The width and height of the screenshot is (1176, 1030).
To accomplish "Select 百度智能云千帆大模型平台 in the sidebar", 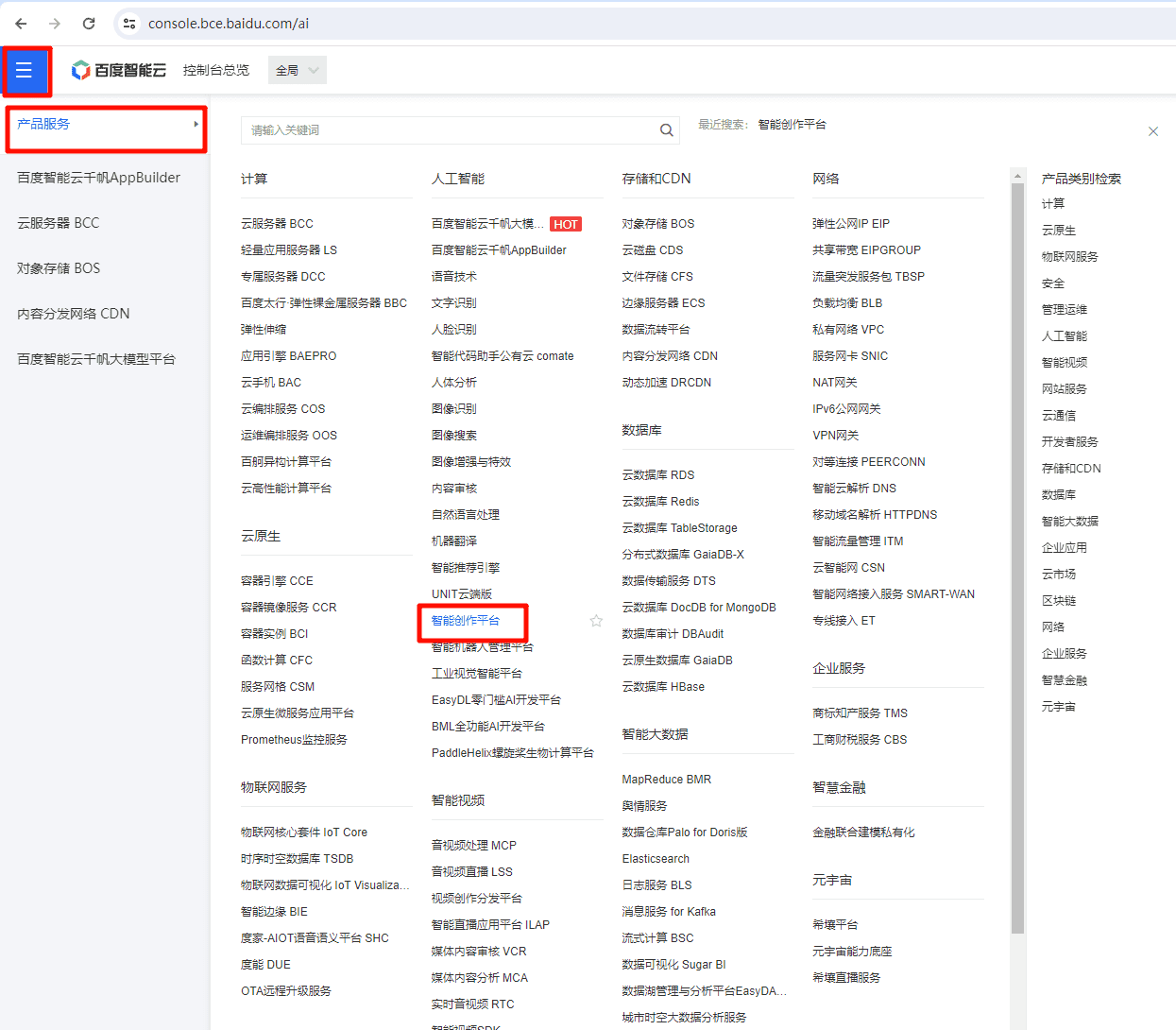I will (96, 359).
